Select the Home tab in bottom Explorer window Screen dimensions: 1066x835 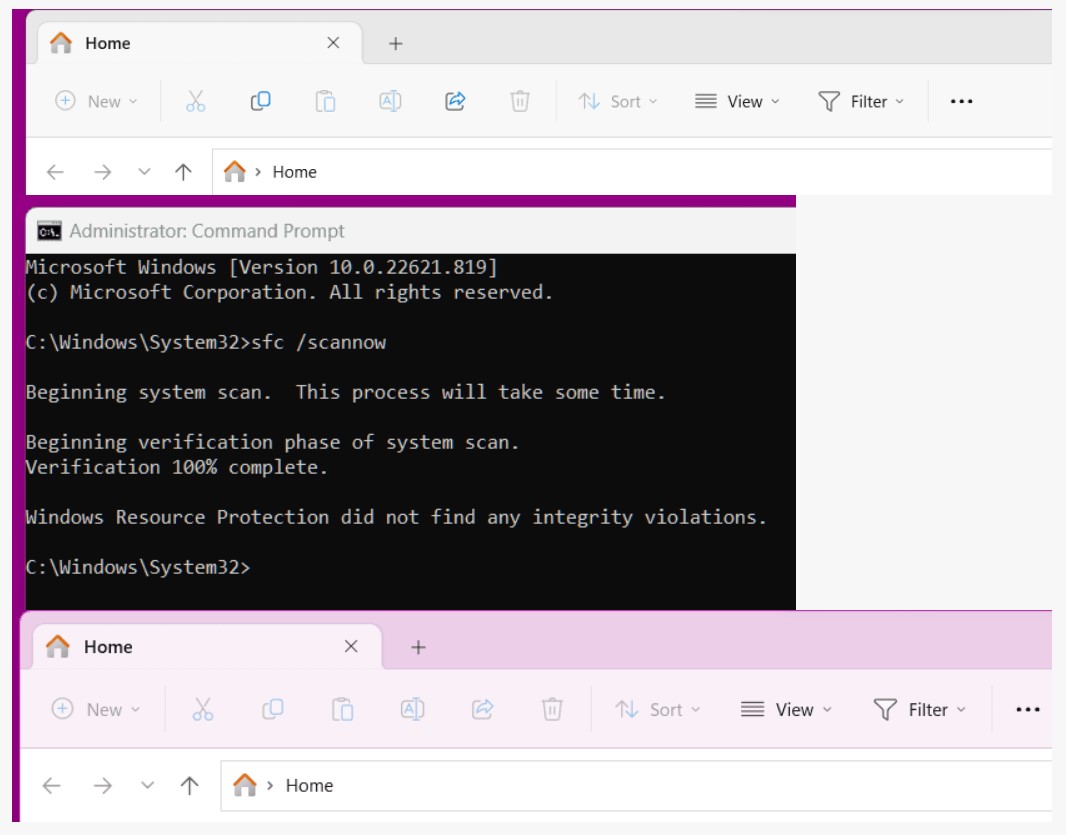coord(207,647)
